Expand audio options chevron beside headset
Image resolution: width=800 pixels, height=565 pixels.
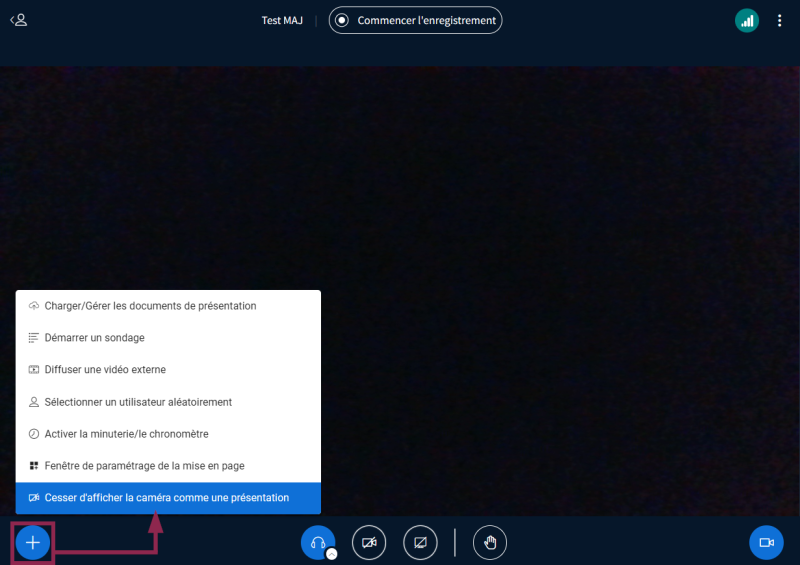332,553
